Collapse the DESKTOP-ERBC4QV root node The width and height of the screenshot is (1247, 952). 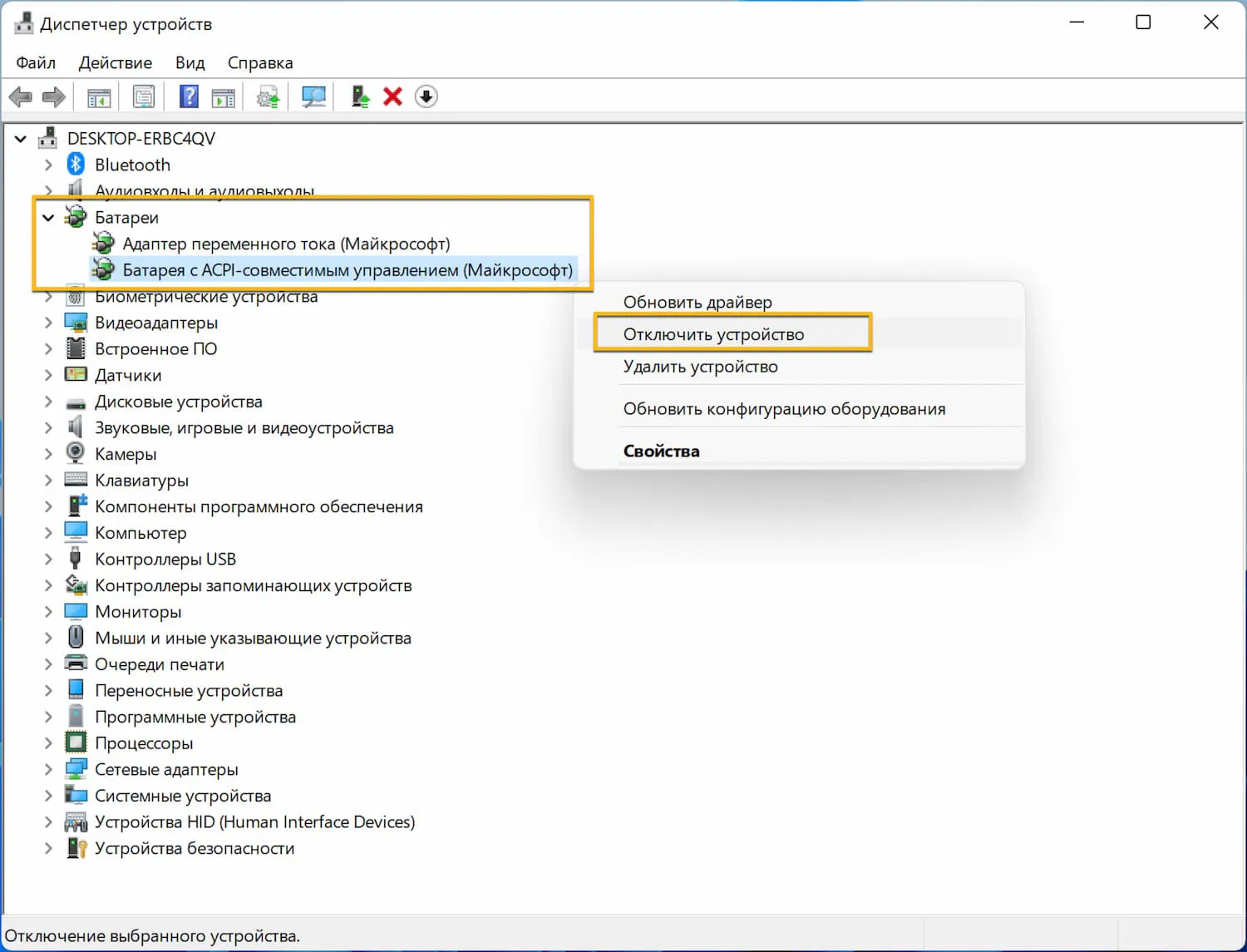[21, 139]
